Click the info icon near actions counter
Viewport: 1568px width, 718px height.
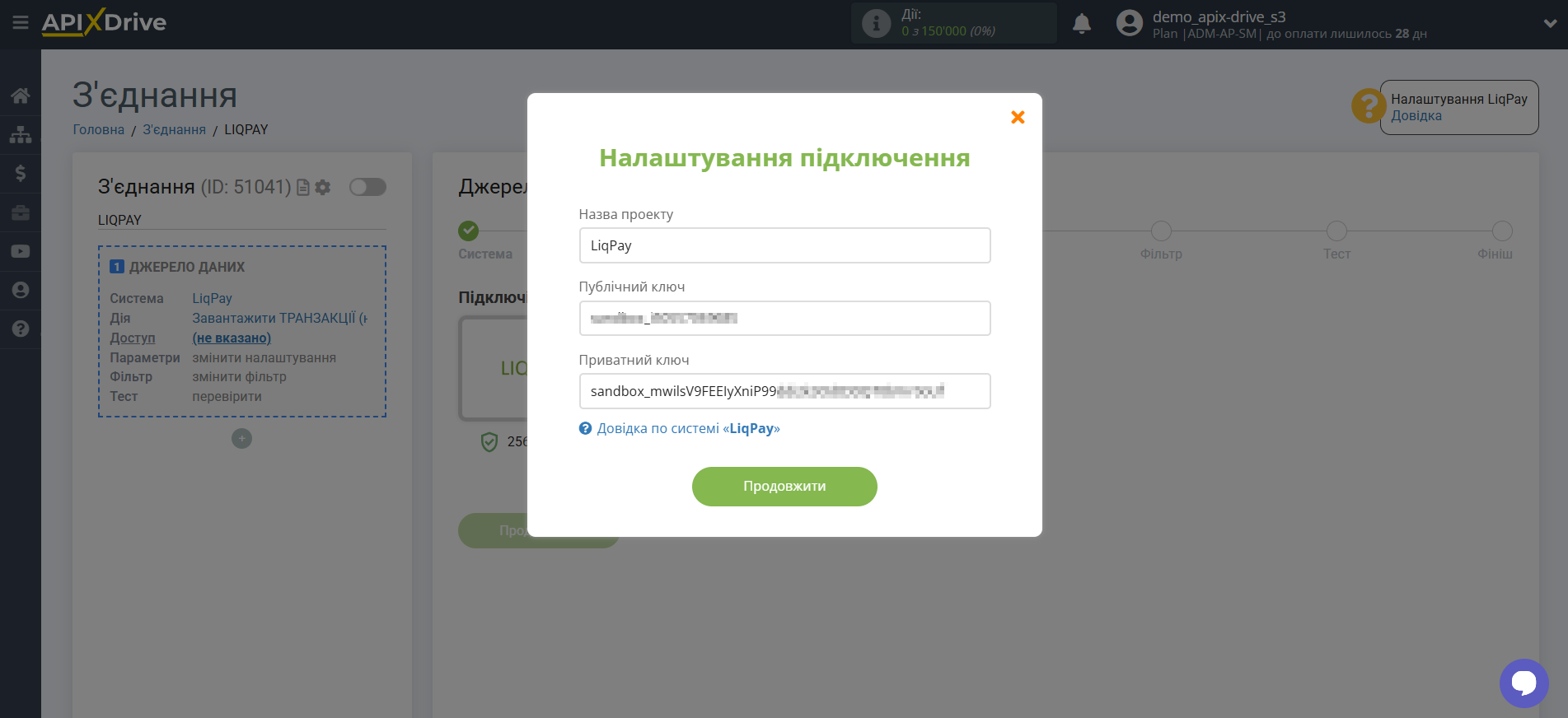[x=876, y=23]
